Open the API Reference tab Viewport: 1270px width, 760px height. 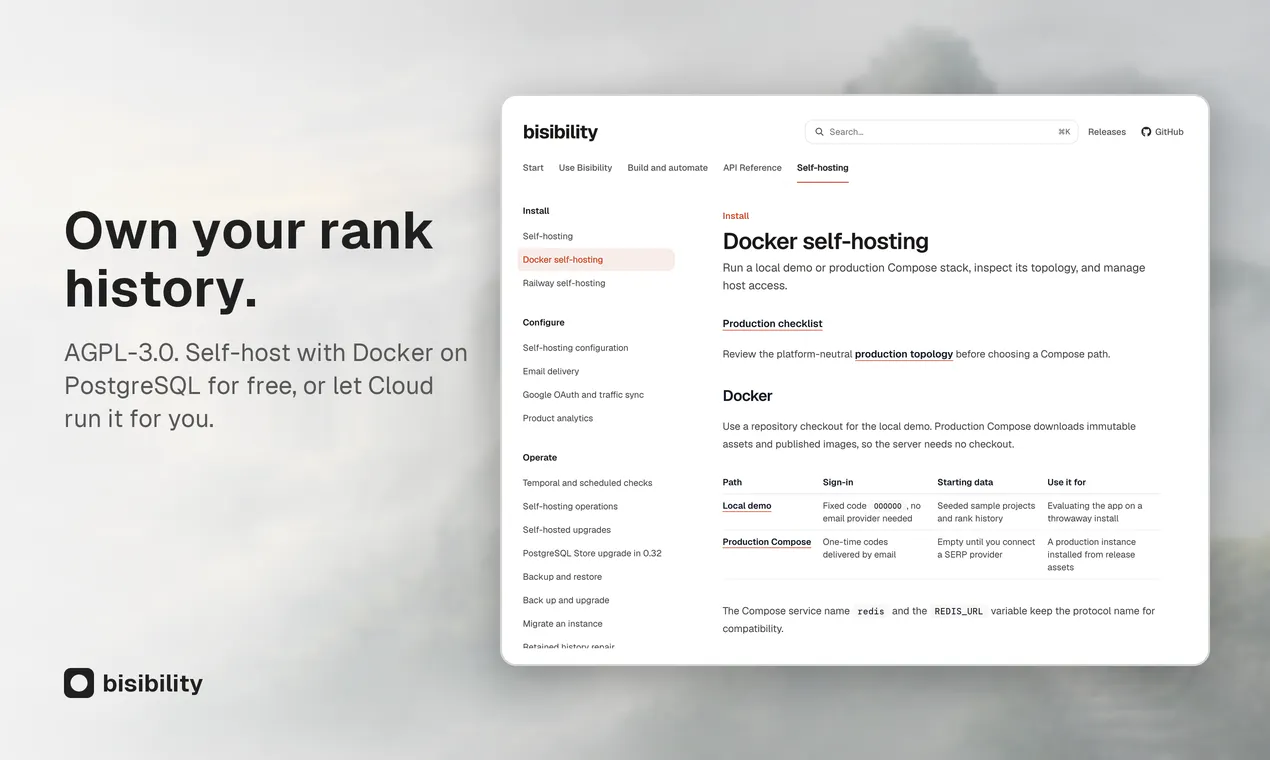[752, 168]
